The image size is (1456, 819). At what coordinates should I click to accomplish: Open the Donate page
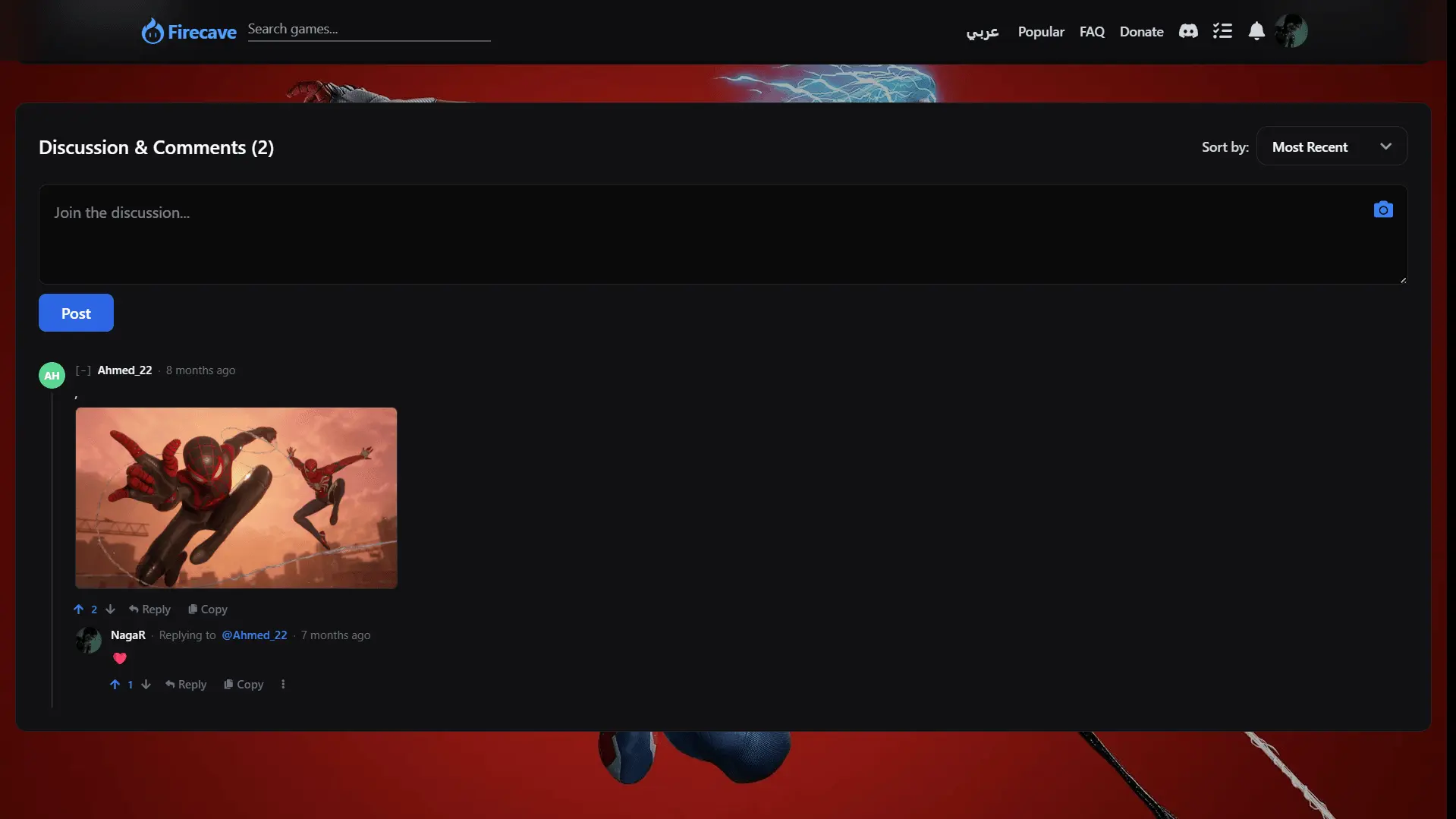pos(1141,32)
